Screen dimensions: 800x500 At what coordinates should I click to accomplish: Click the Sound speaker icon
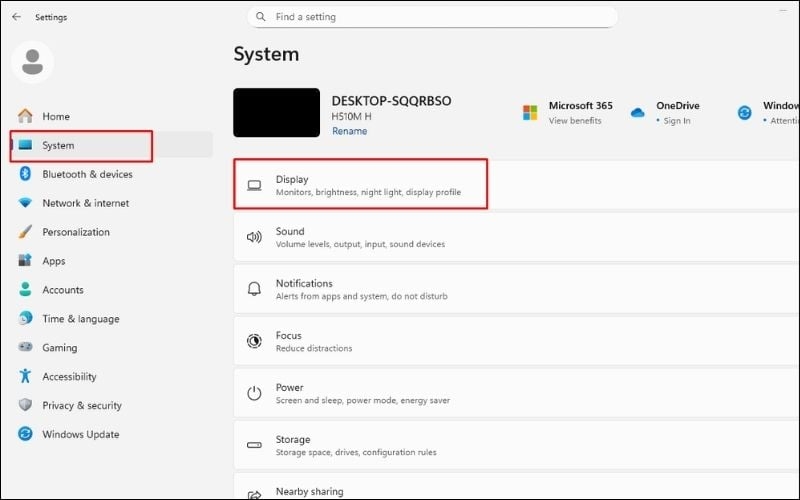tap(254, 237)
